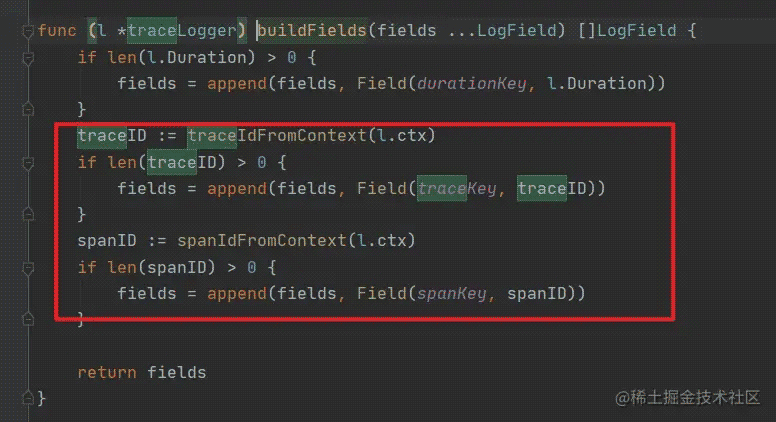Click the return fields statement
Viewport: 776px width, 422px height.
142,373
